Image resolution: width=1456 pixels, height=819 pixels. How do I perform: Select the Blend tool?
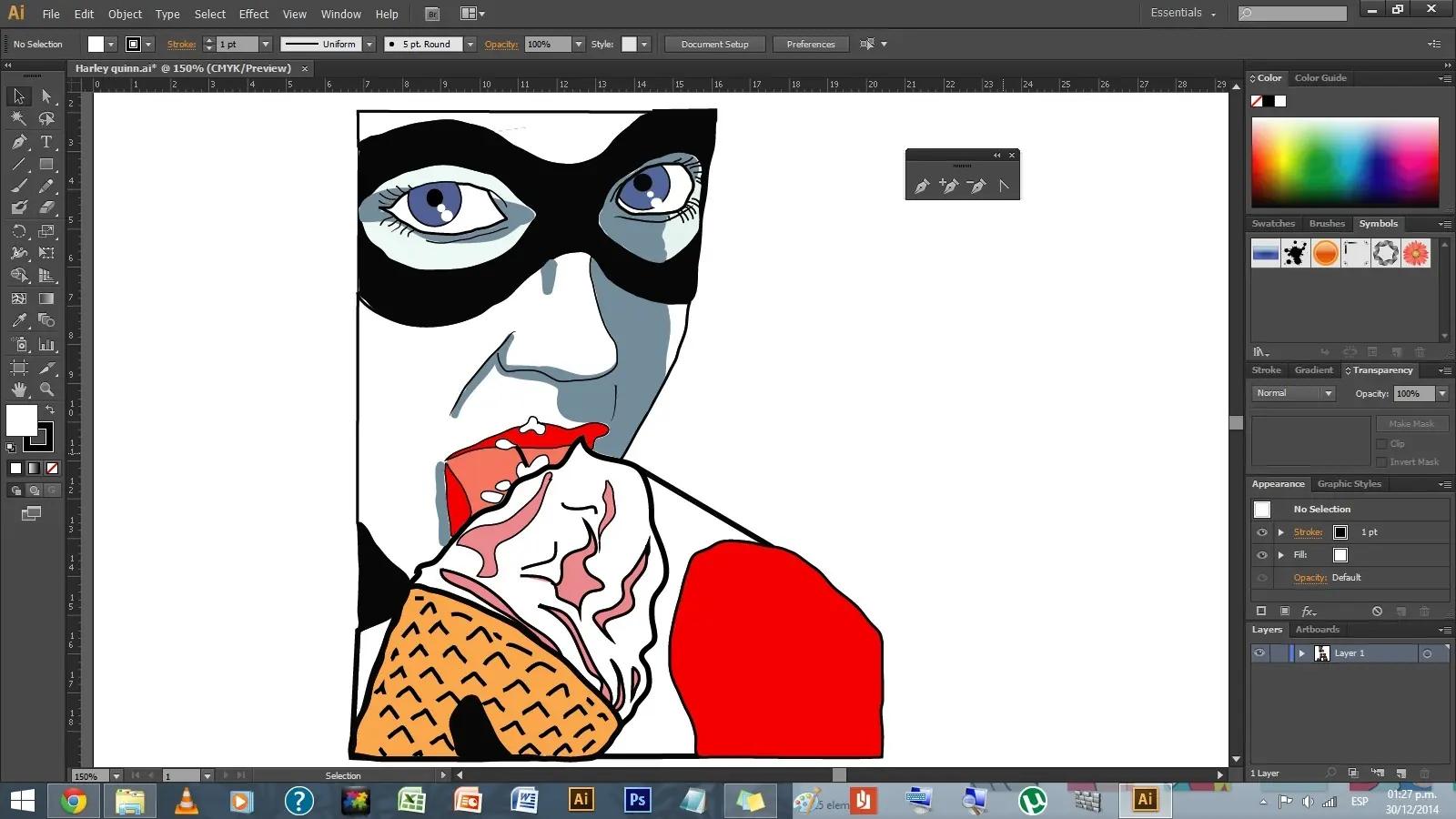[x=46, y=320]
